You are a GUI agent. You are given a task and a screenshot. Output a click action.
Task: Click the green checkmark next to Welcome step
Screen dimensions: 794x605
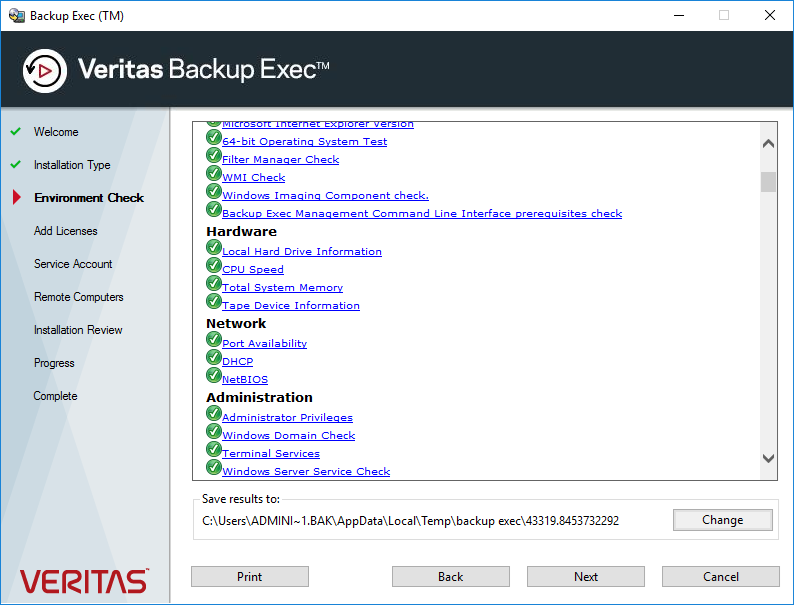coord(16,132)
